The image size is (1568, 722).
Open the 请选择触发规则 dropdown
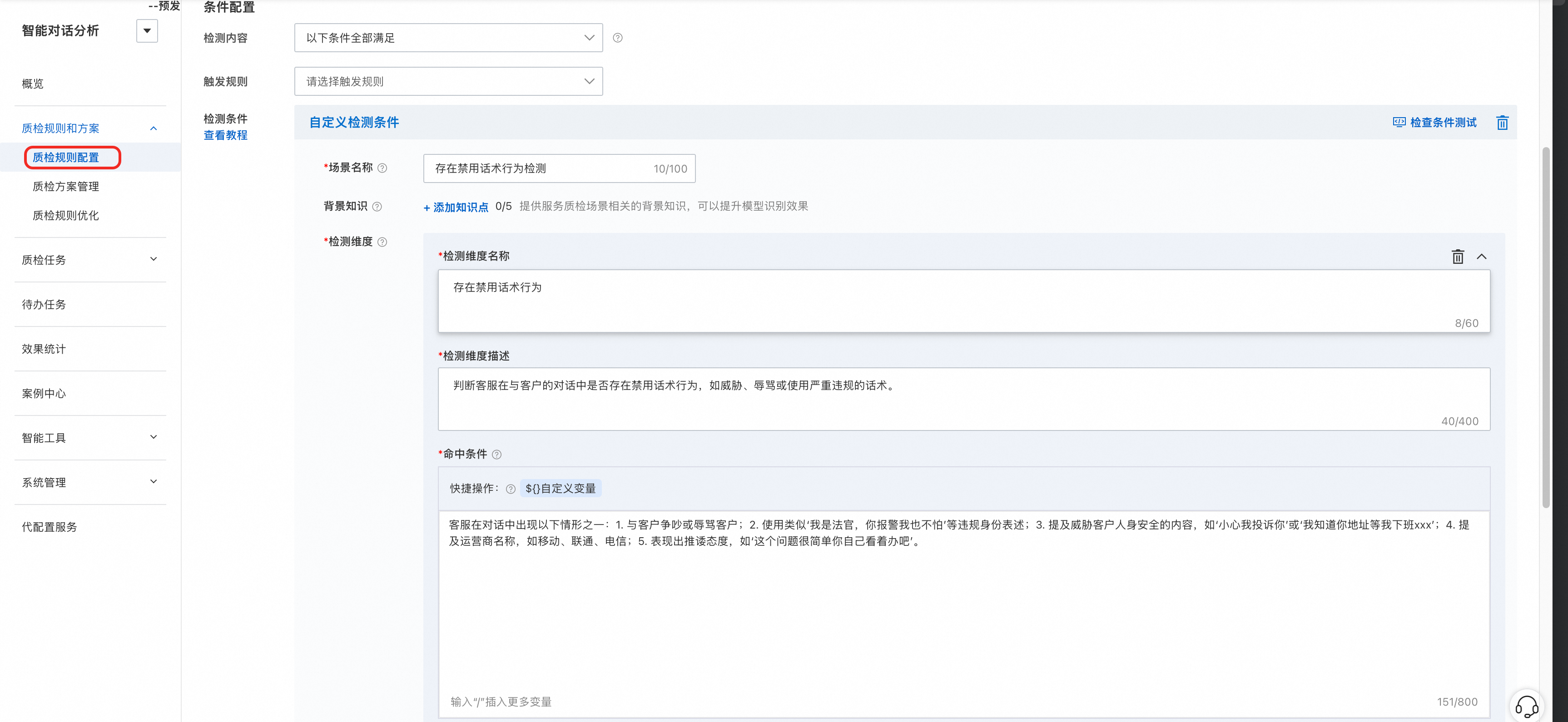(448, 81)
